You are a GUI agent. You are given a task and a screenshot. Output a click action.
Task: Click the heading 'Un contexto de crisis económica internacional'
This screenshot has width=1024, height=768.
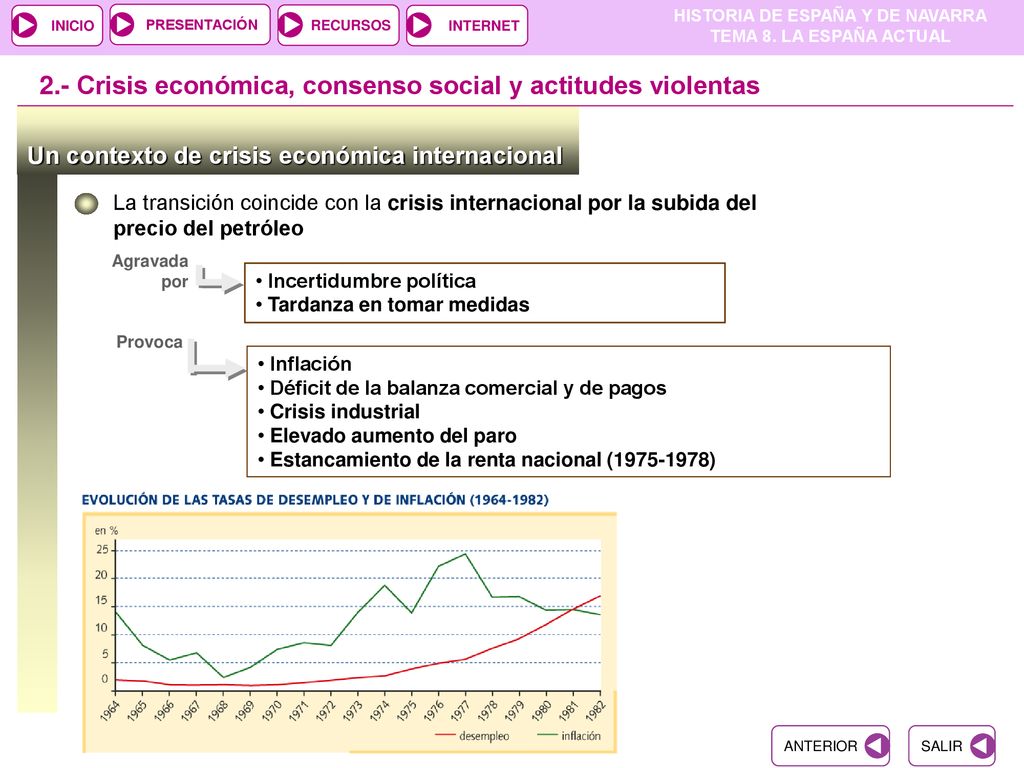(x=295, y=156)
